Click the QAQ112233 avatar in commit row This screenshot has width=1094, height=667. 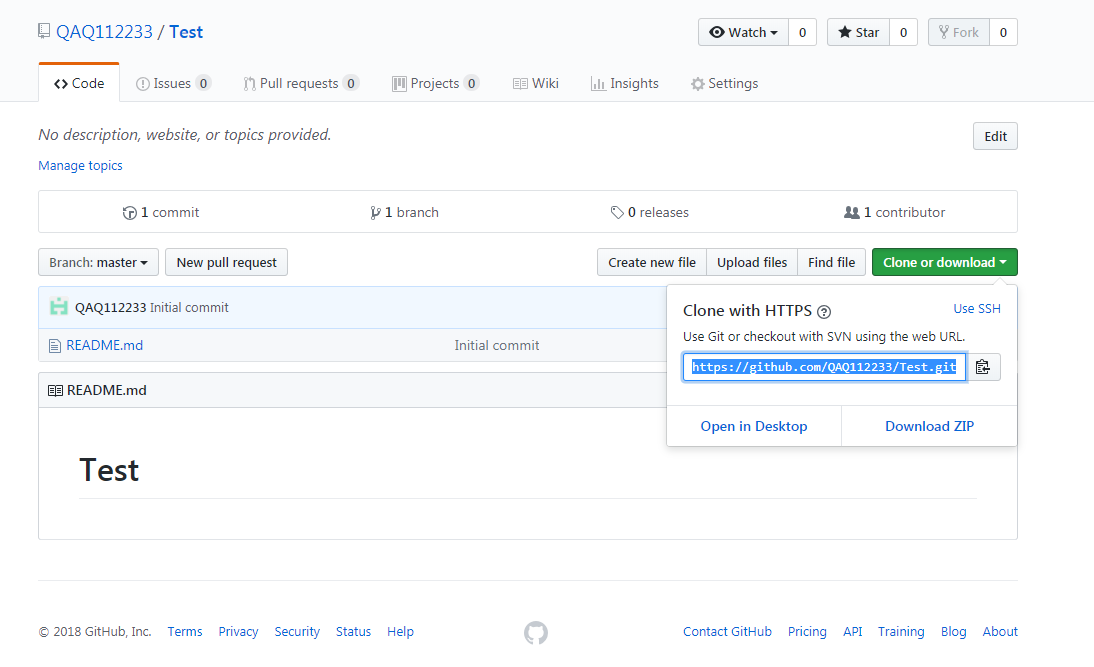[x=59, y=307]
